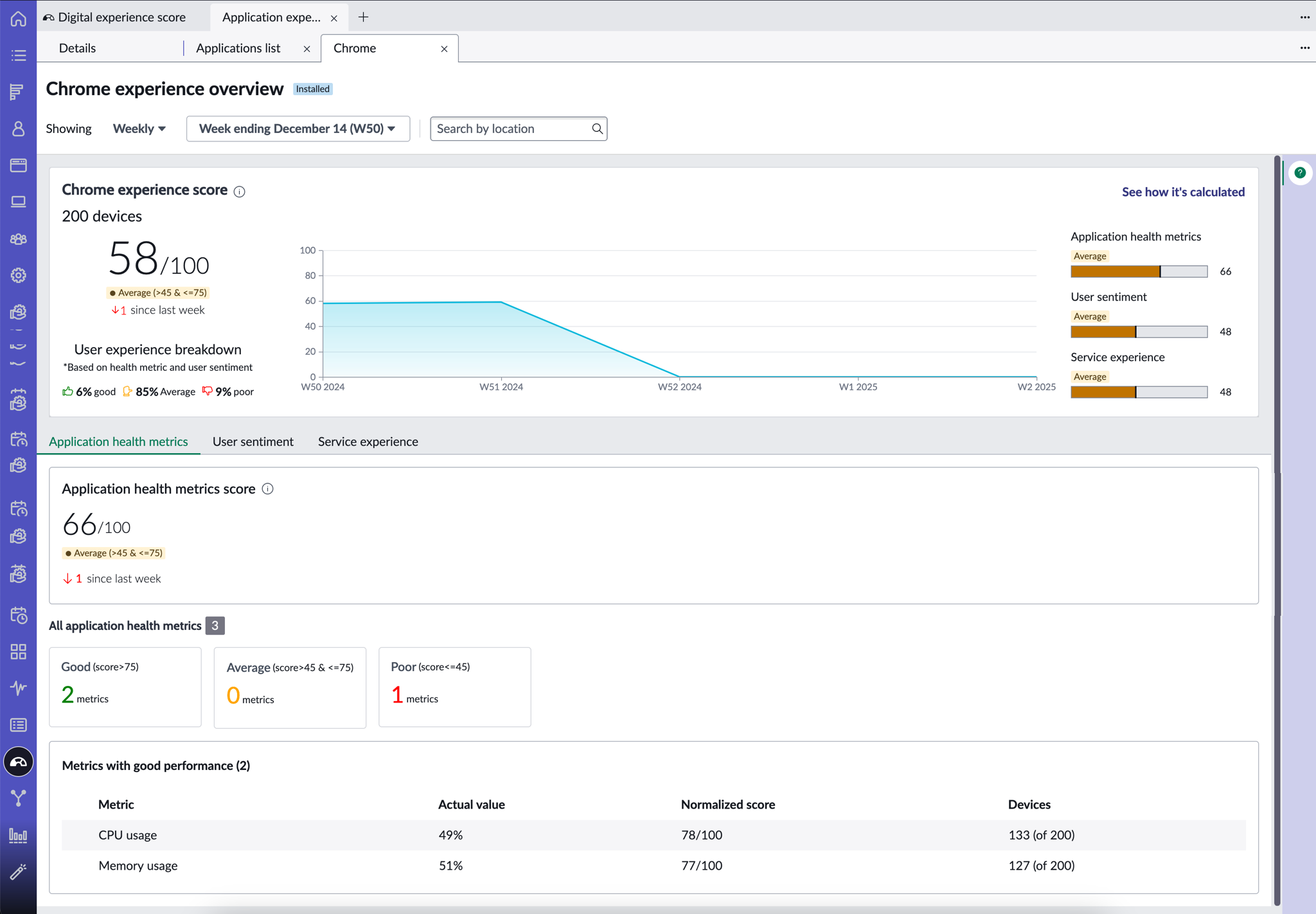Click Application health metrics bar showing 66
The height and width of the screenshot is (914, 1316).
pos(1139,271)
